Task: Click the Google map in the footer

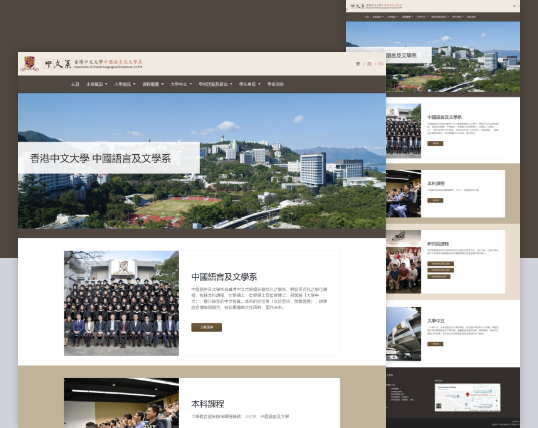Action: pos(467,397)
